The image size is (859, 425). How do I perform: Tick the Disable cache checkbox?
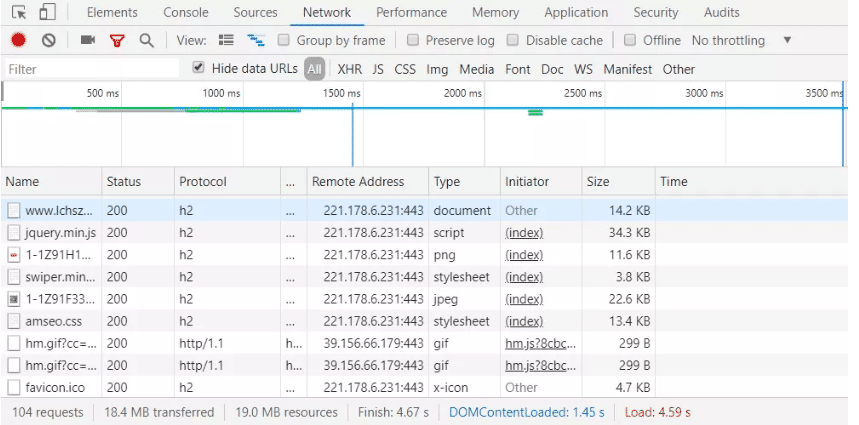point(513,40)
